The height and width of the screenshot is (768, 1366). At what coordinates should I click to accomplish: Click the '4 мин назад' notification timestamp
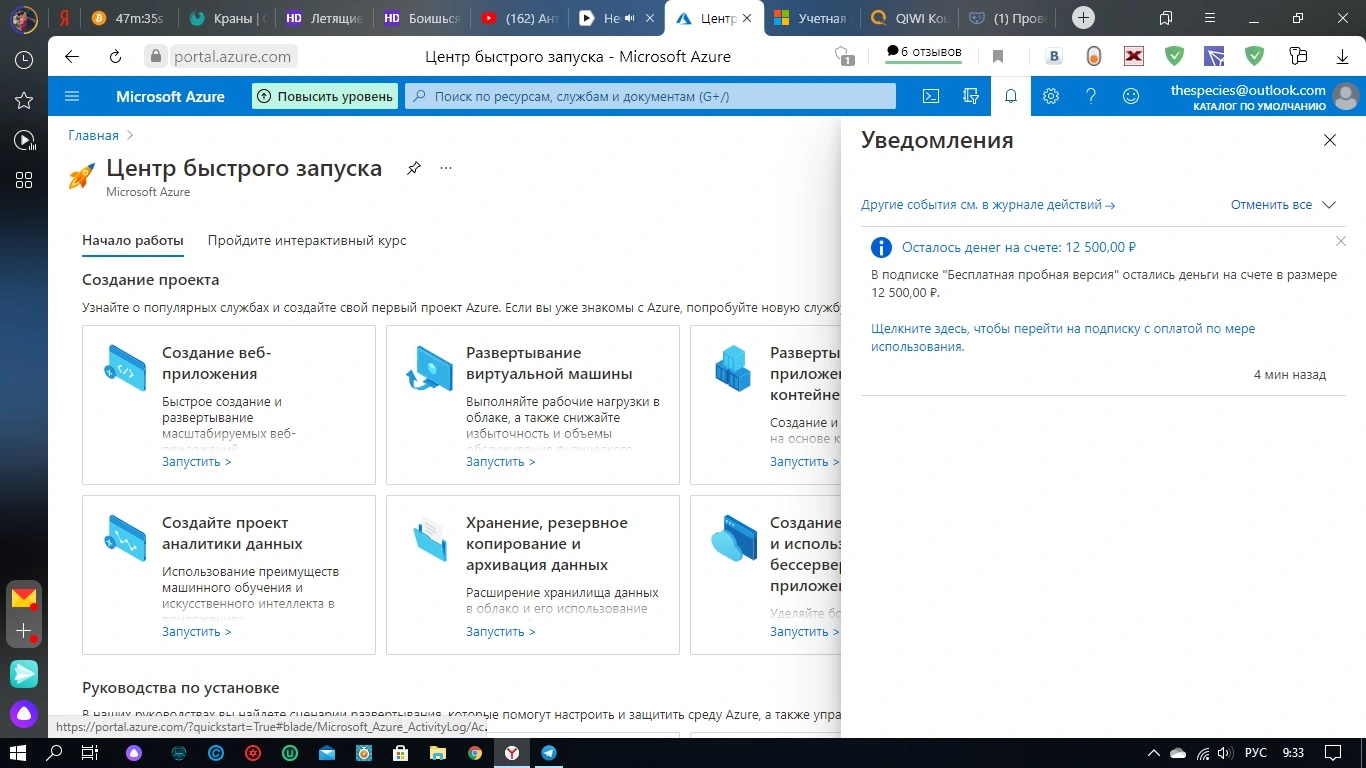(x=1290, y=375)
